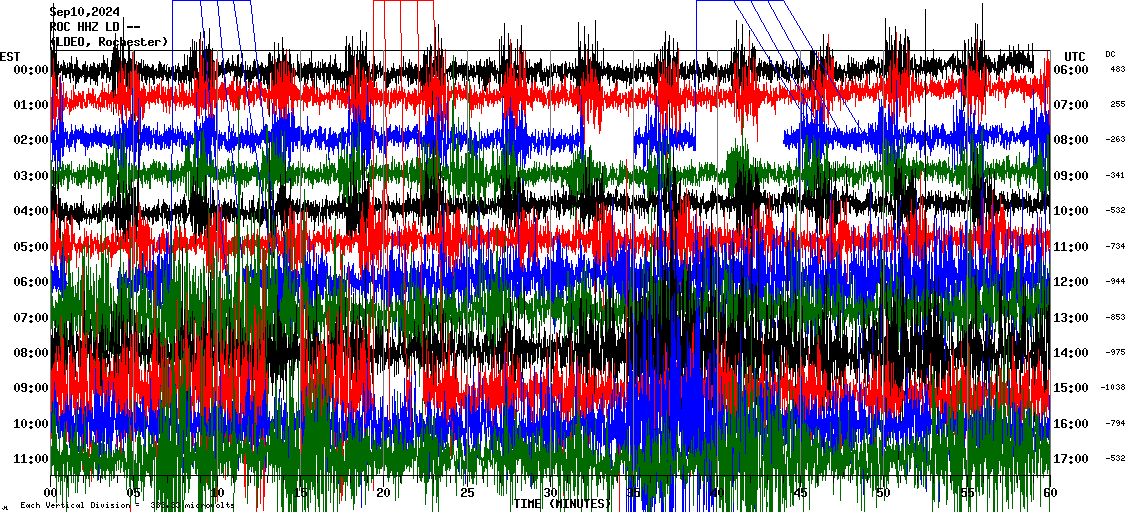Click the 06:00 UTC hour label
This screenshot has height=519, width=1130.
point(1071,70)
